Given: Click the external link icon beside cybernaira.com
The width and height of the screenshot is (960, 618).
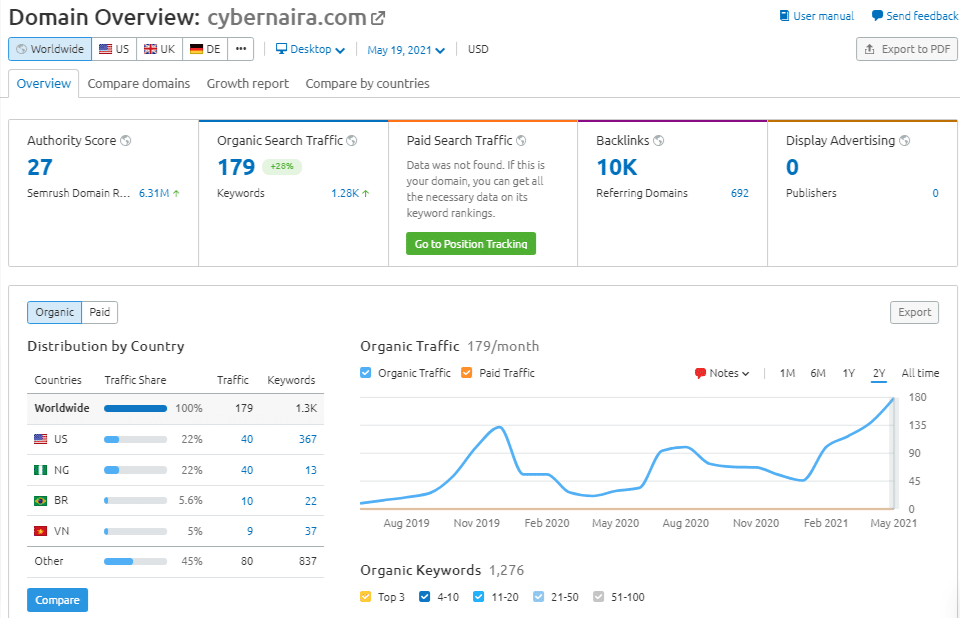Looking at the screenshot, I should (378, 18).
